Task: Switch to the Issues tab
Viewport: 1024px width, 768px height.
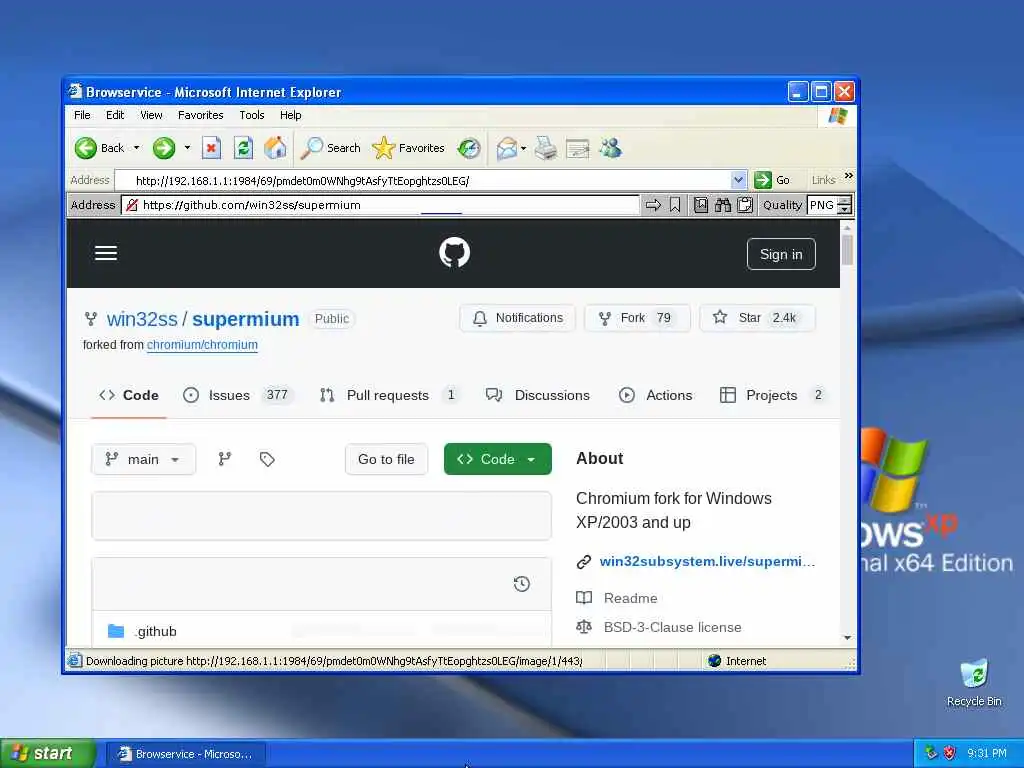Action: (x=238, y=395)
